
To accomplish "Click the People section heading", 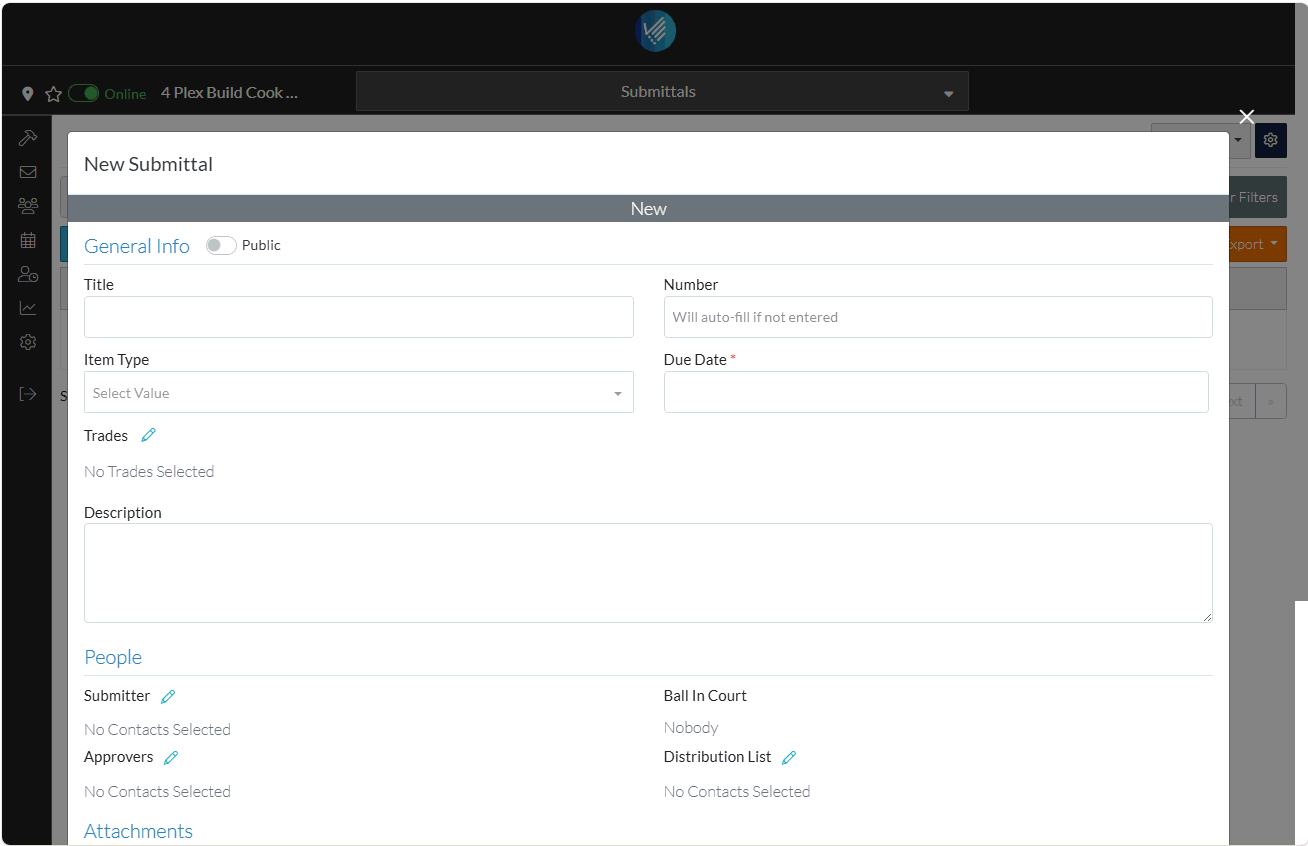I will point(113,657).
